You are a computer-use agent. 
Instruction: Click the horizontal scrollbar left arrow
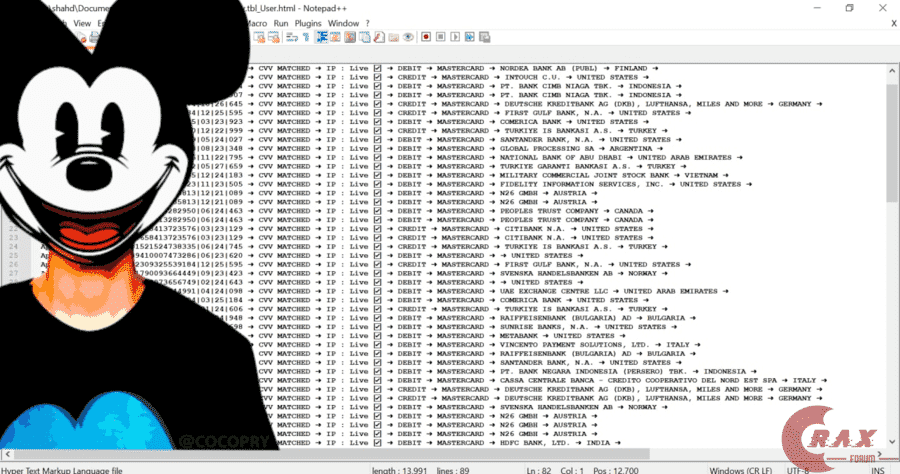coord(7,454)
